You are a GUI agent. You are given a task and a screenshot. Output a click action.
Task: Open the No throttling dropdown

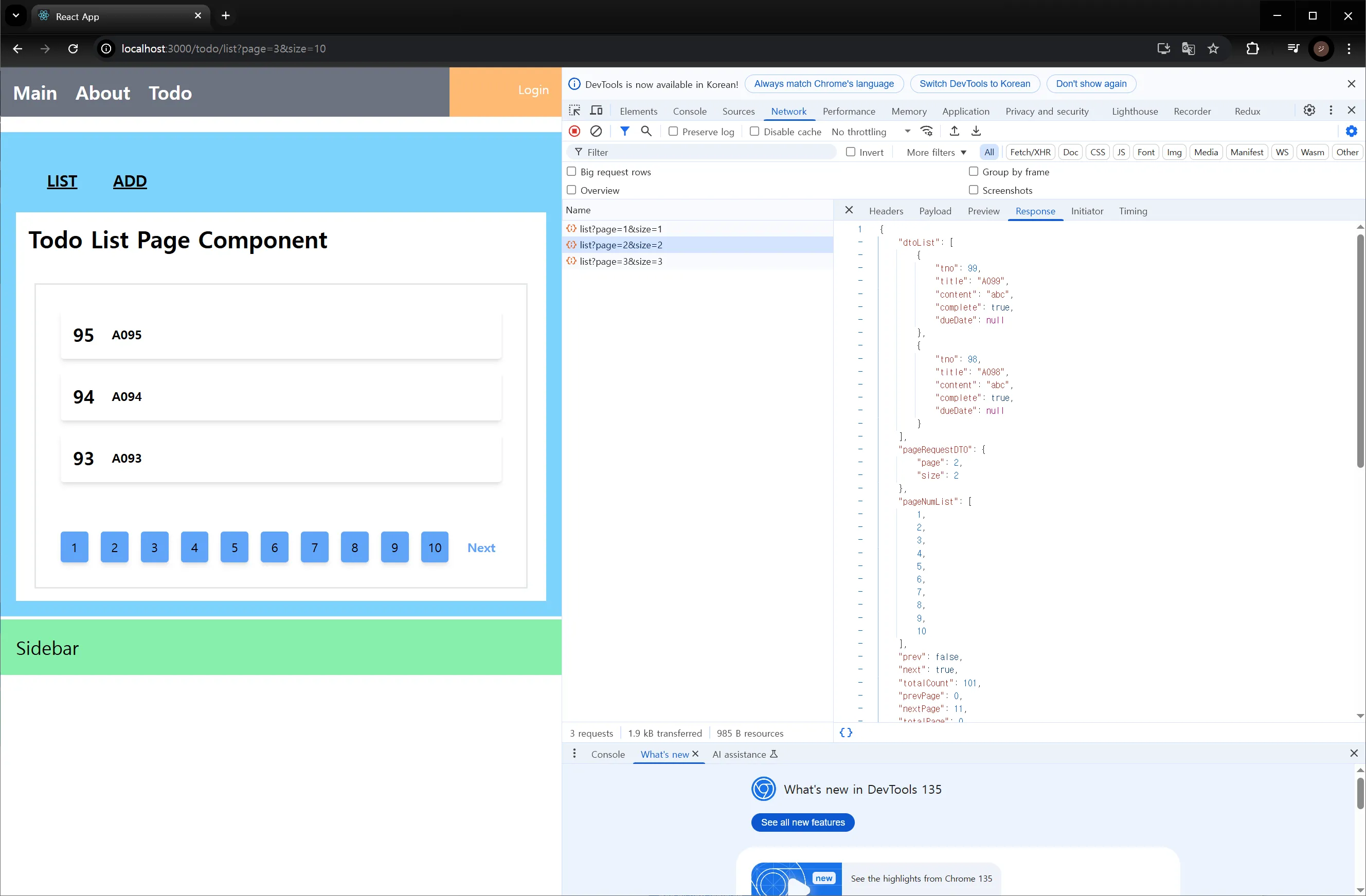pos(871,132)
